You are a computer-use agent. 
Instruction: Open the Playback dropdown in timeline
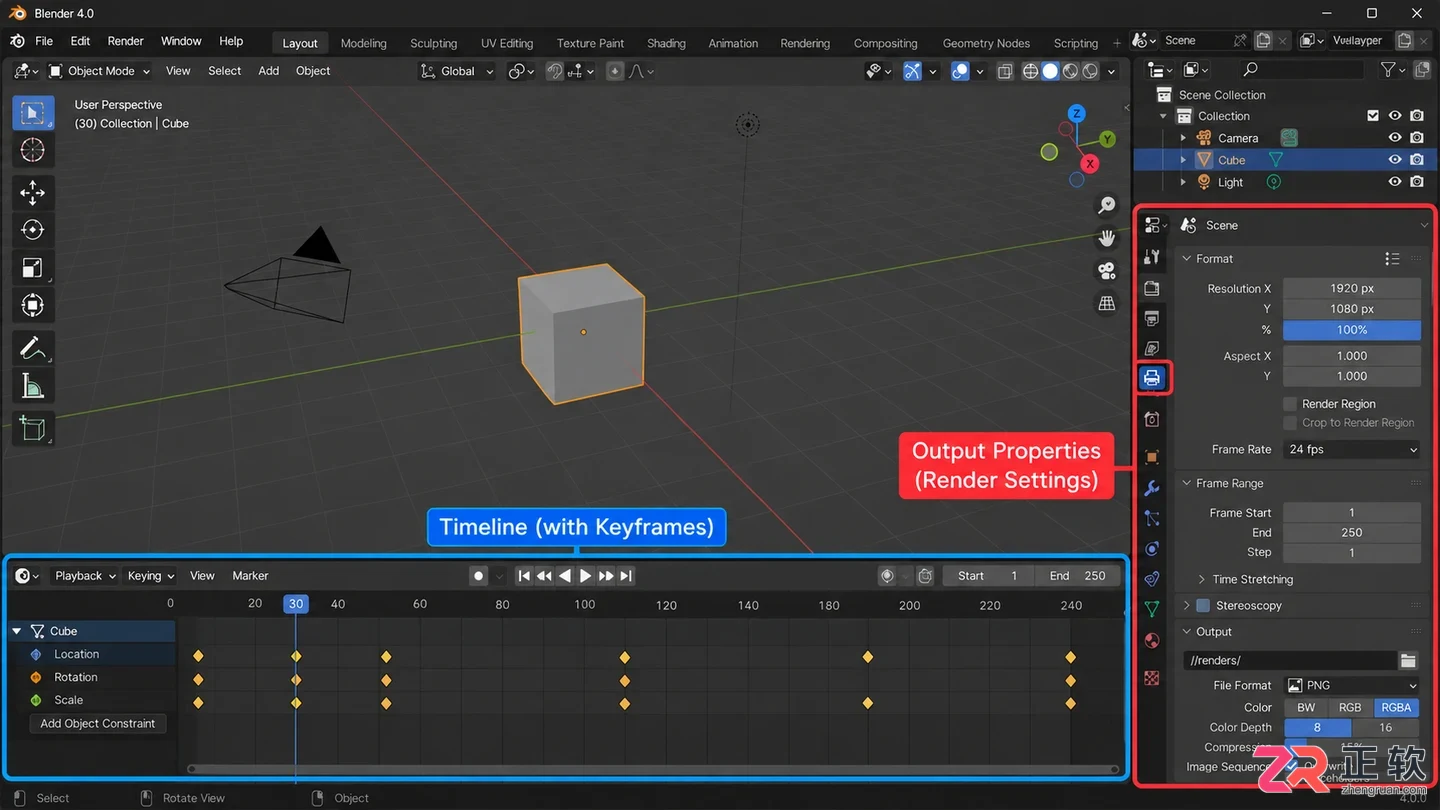(x=85, y=576)
